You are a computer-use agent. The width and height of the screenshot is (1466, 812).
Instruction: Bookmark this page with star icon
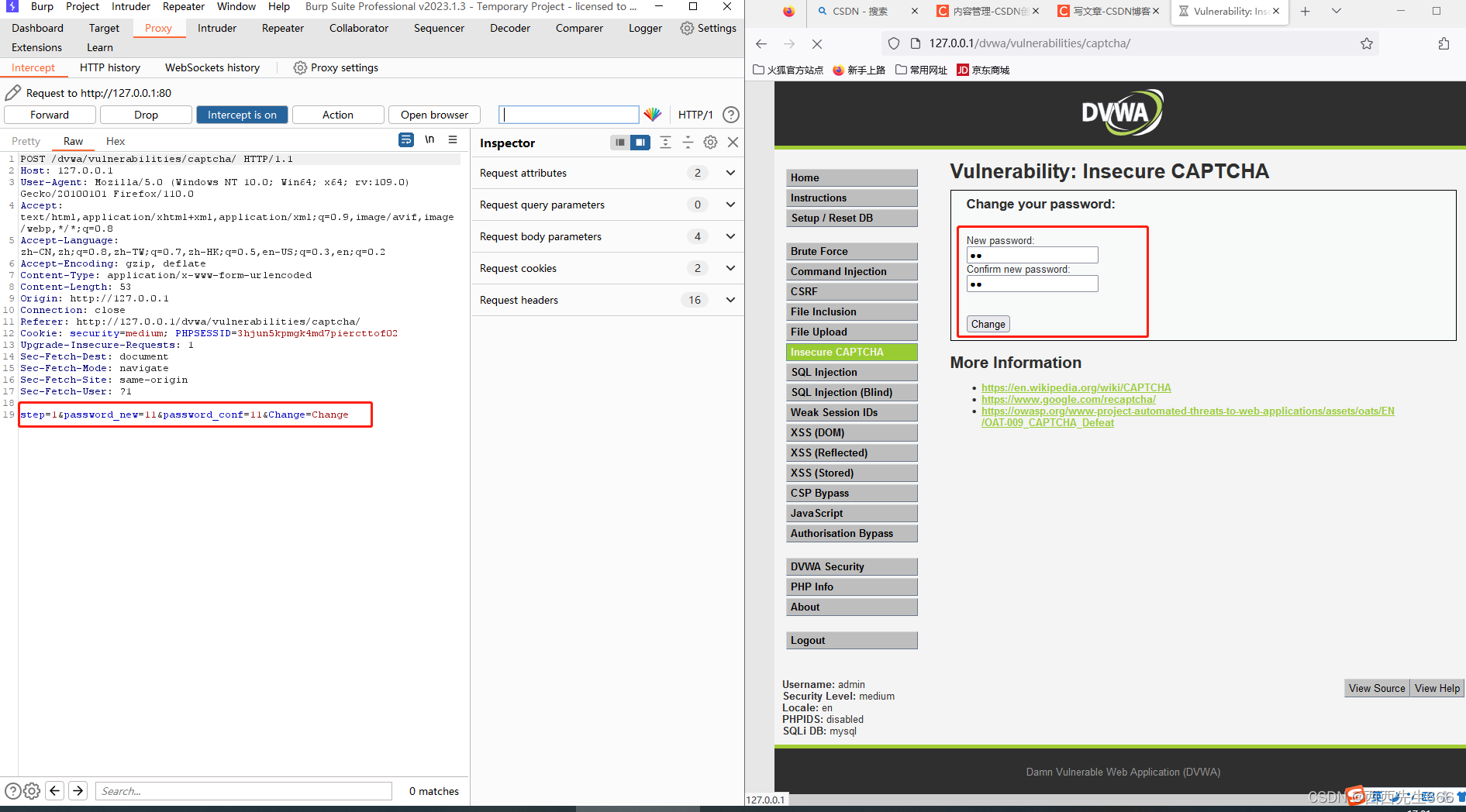pyautogui.click(x=1367, y=44)
